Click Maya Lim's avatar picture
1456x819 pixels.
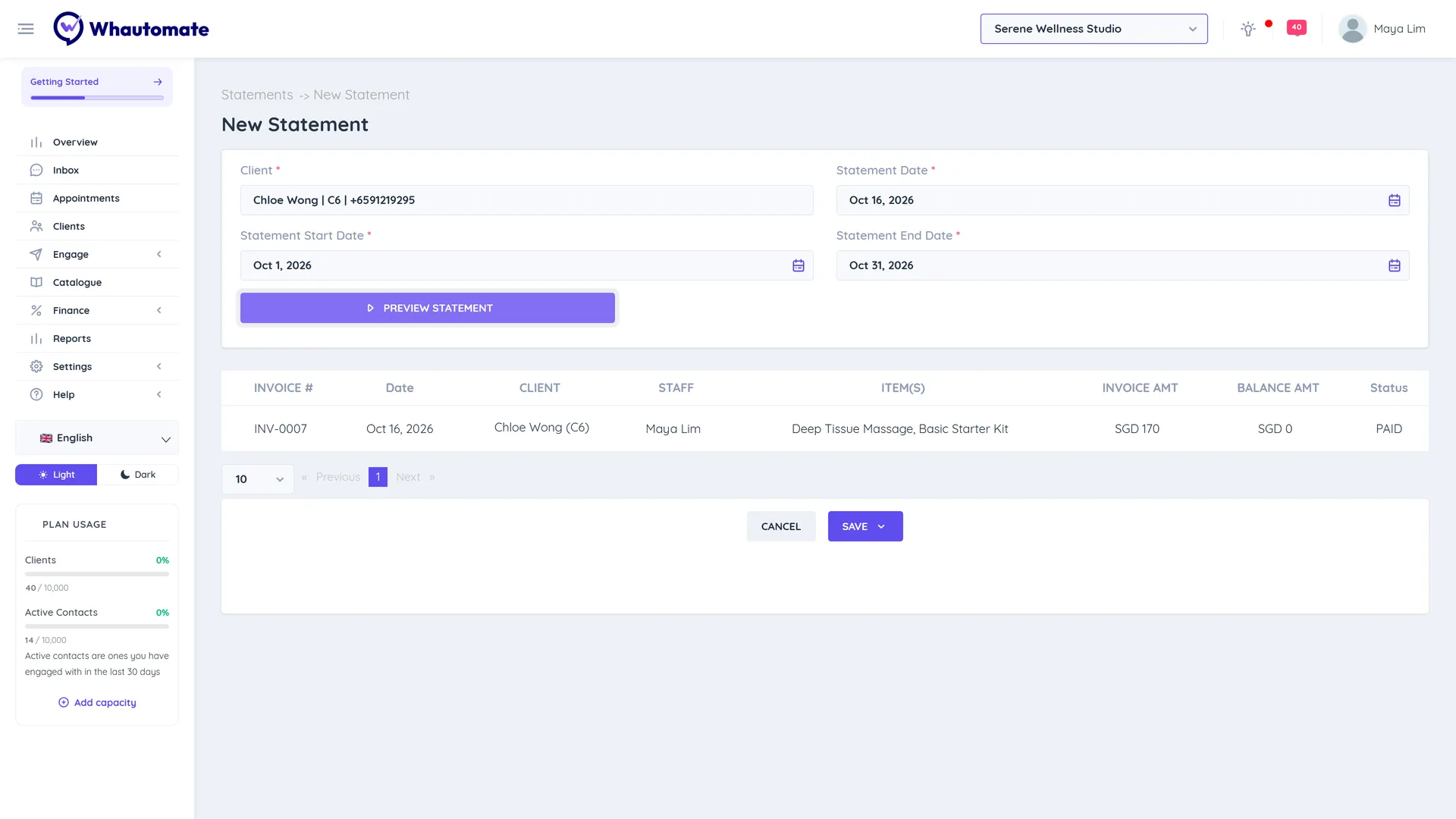pos(1352,29)
